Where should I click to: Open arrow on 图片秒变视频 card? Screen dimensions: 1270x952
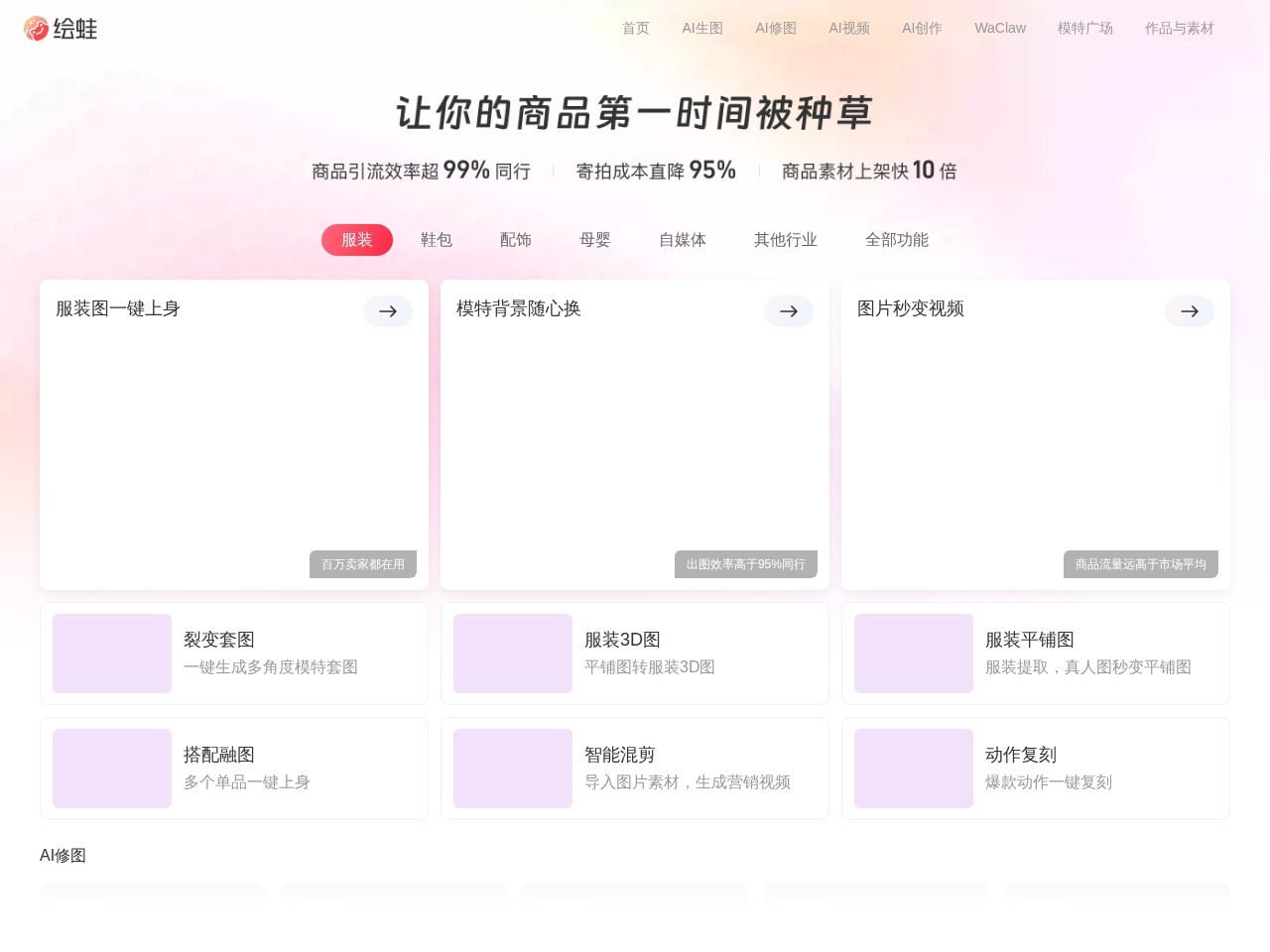[x=1190, y=311]
